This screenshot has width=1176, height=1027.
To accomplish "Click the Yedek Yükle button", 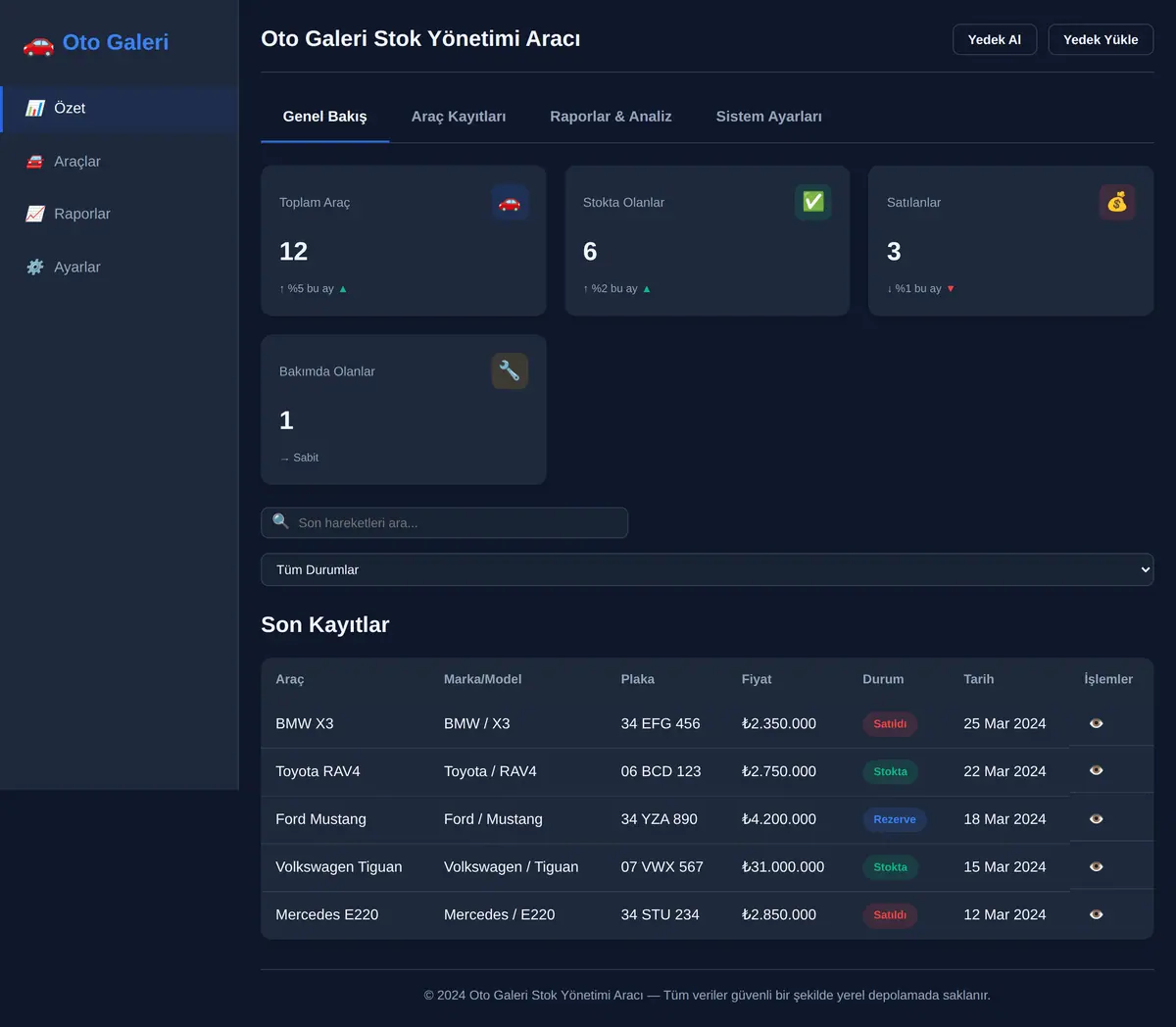I will [x=1101, y=39].
